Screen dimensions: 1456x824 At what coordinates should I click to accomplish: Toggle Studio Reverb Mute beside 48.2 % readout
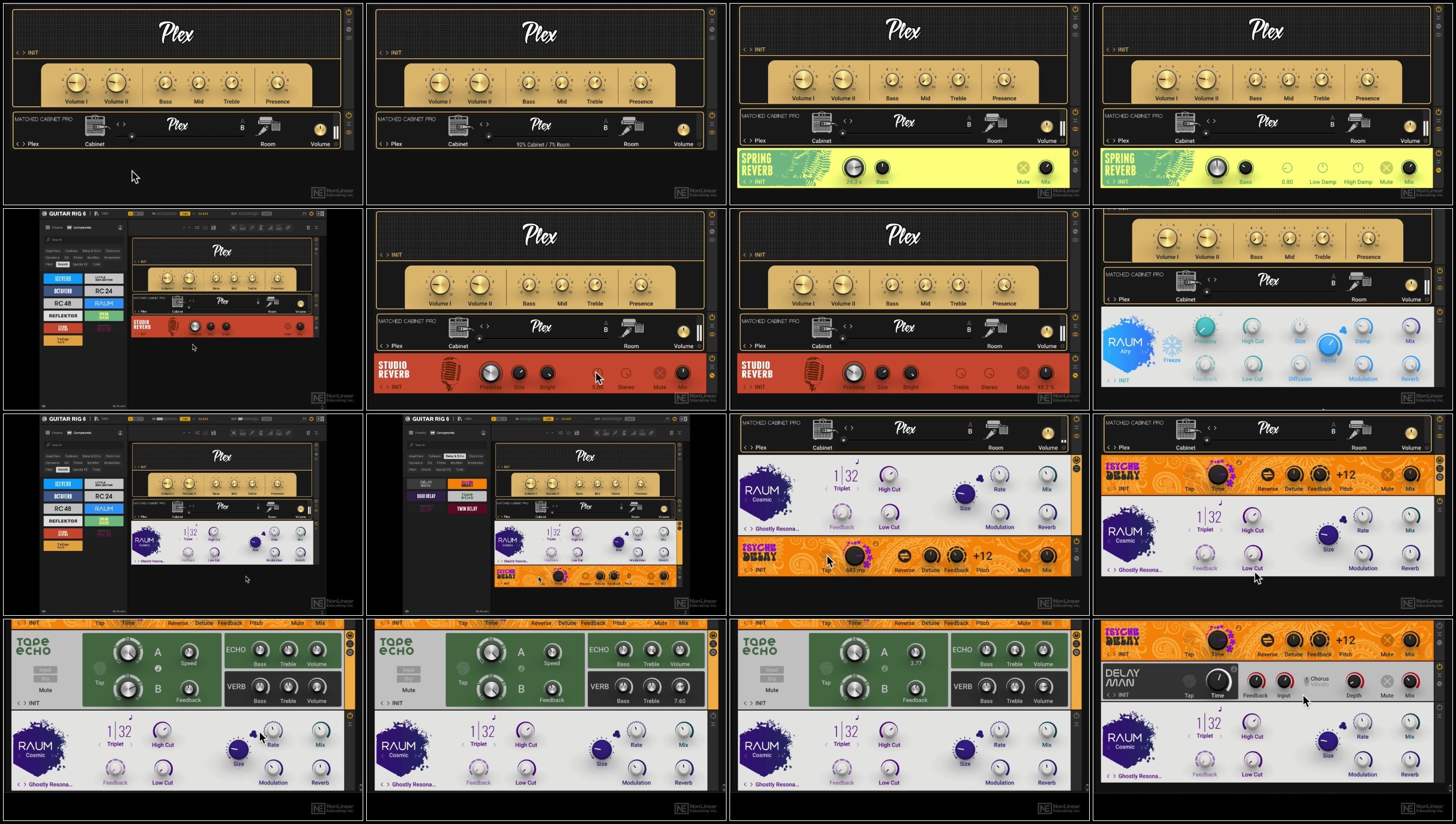click(1023, 373)
